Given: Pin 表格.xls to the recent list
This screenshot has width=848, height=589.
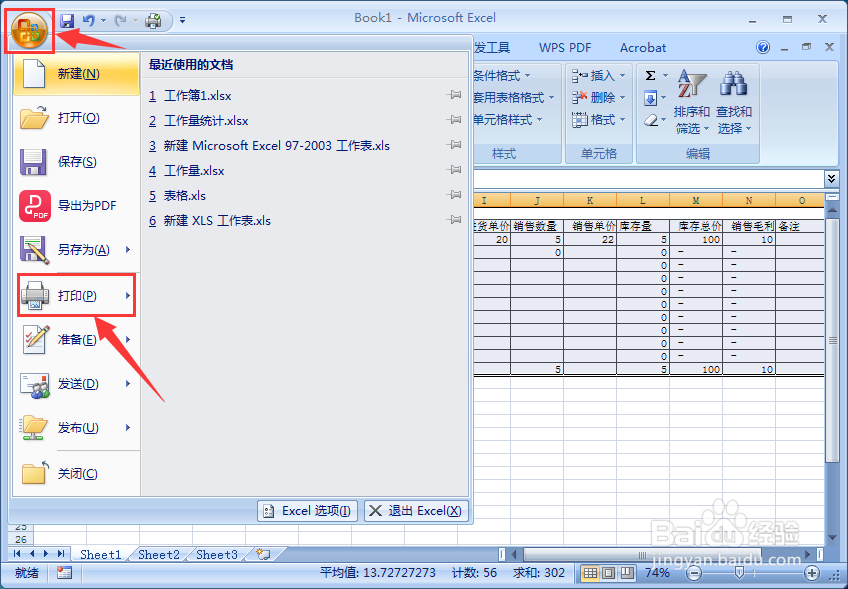Looking at the screenshot, I should pos(454,195).
